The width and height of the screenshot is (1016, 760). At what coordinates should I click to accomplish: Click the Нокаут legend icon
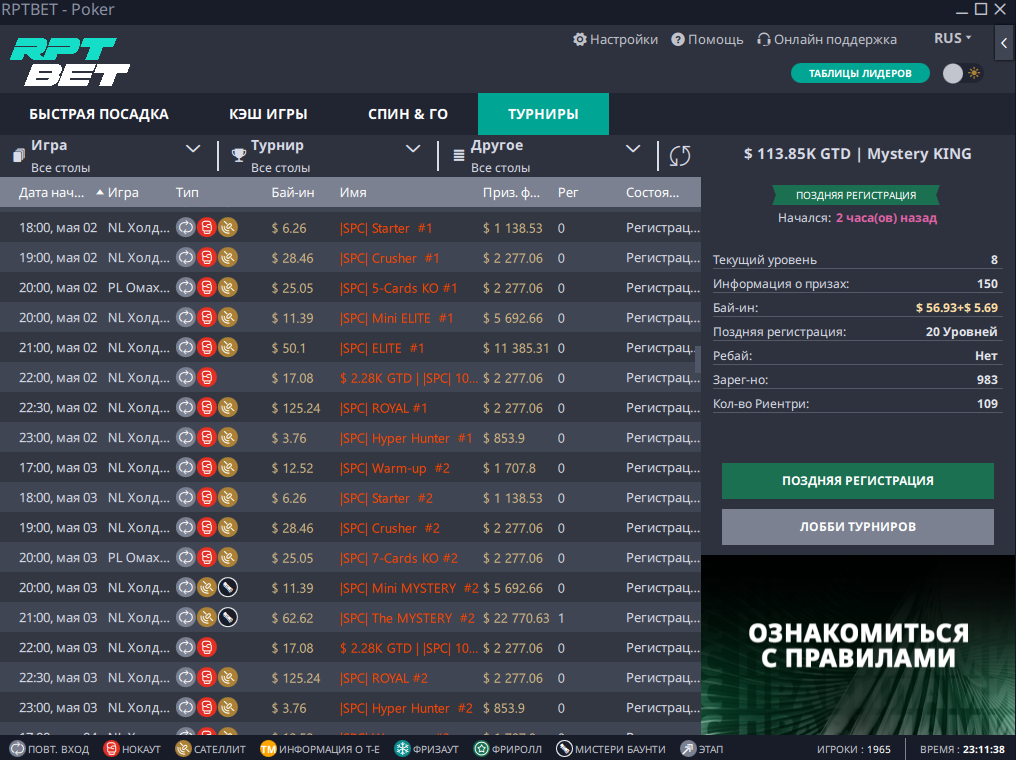coord(111,749)
